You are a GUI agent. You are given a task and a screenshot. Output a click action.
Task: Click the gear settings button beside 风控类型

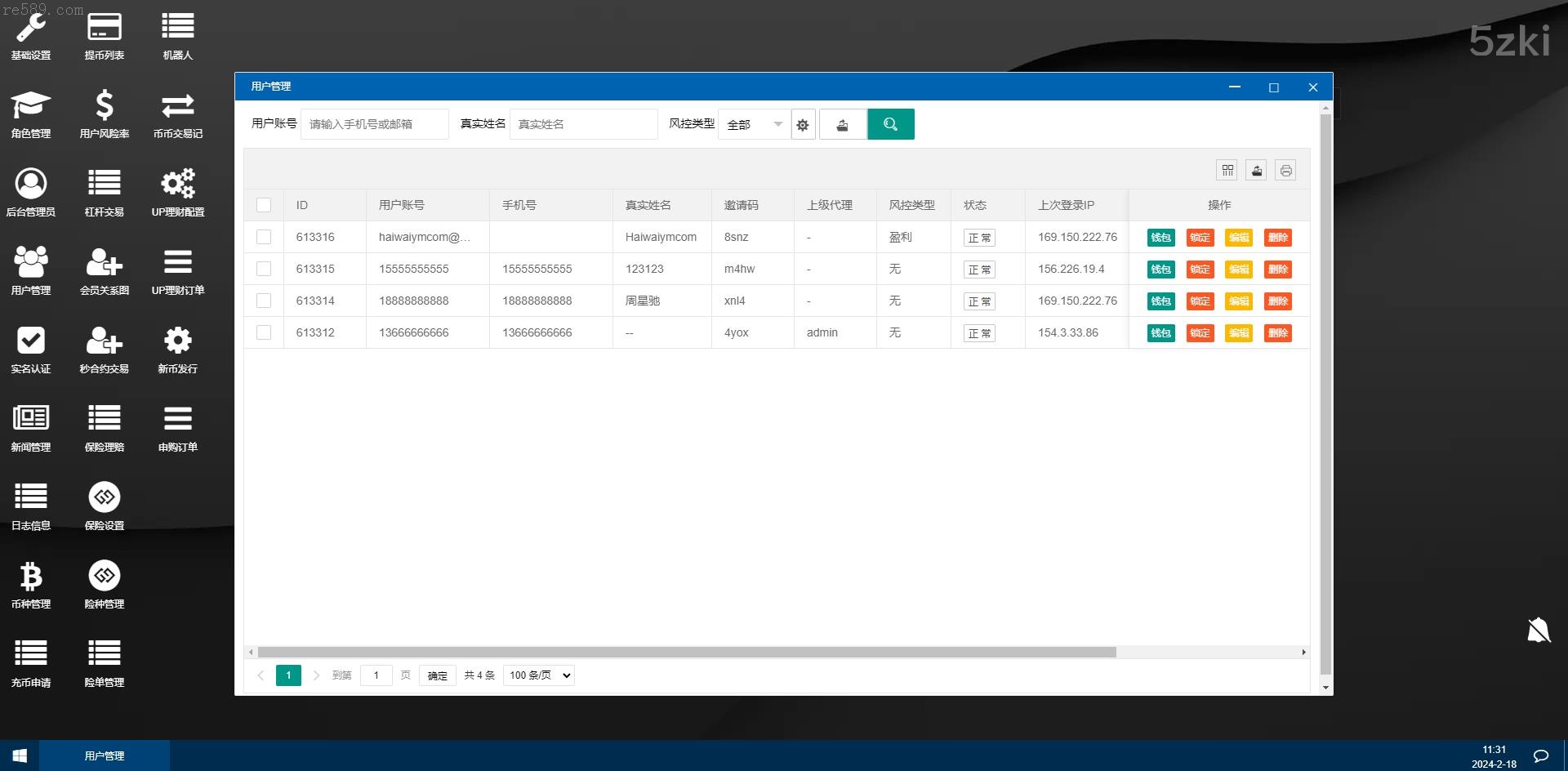pos(803,125)
